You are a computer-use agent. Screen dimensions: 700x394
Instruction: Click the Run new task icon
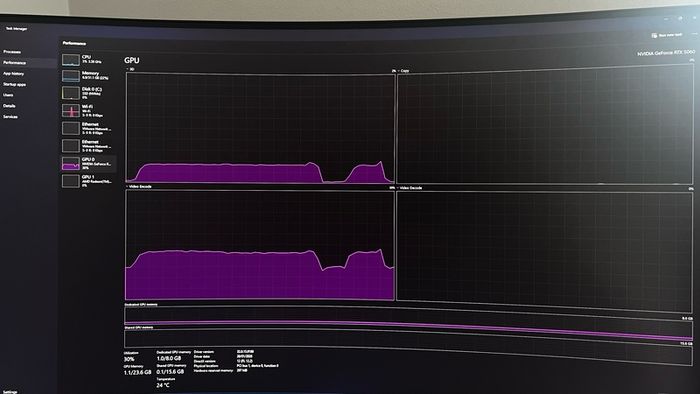click(x=654, y=35)
